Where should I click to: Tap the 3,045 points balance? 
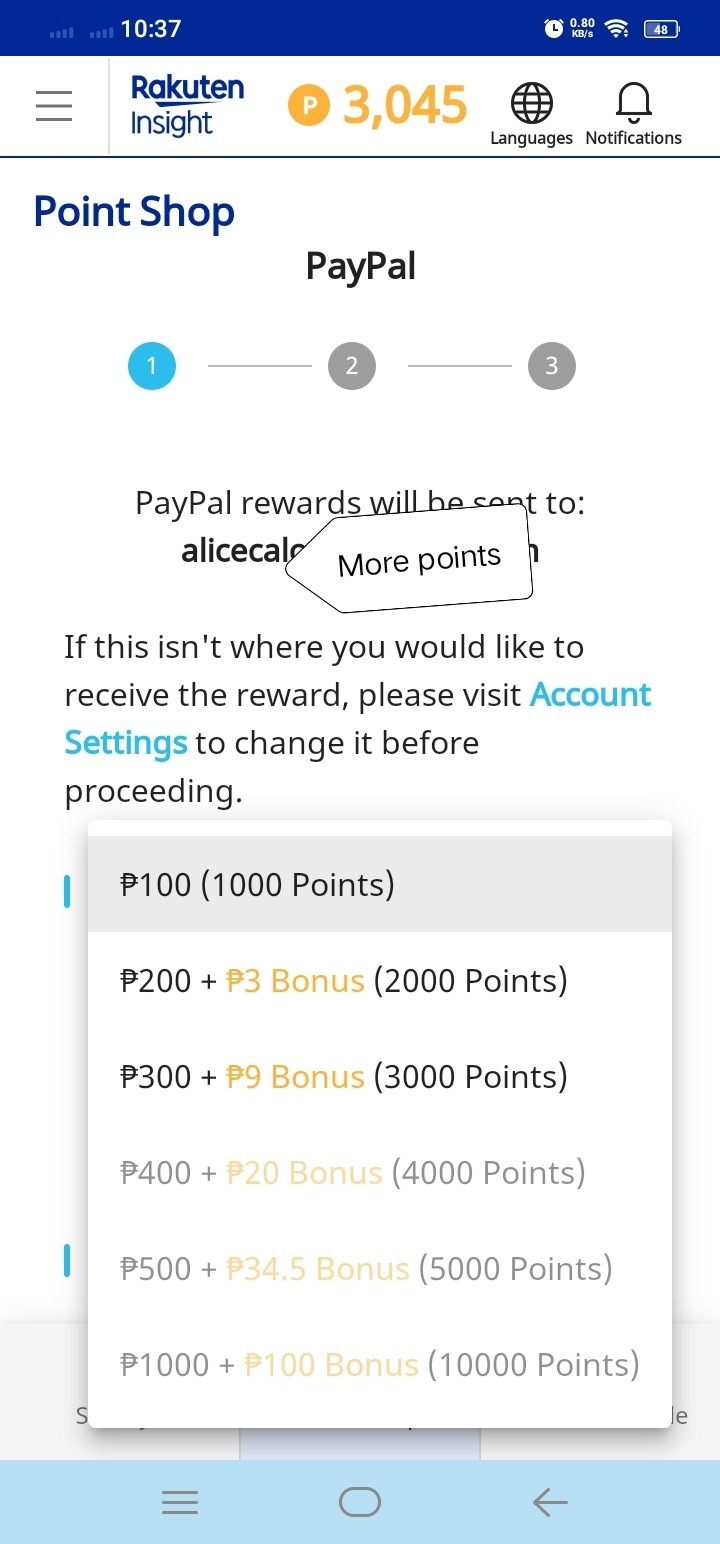pyautogui.click(x=405, y=105)
